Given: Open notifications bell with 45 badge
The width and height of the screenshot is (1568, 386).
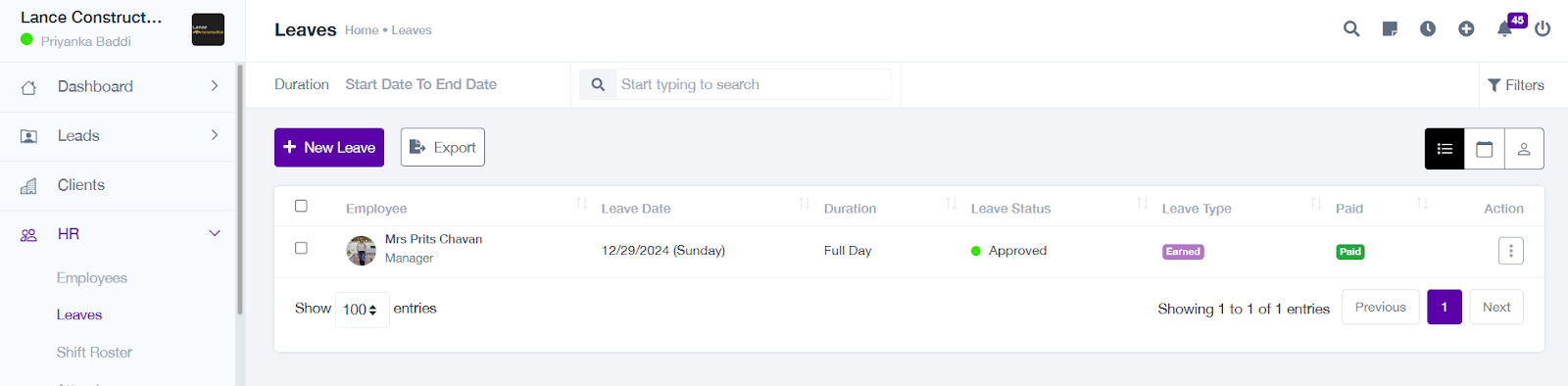Looking at the screenshot, I should tap(1504, 29).
